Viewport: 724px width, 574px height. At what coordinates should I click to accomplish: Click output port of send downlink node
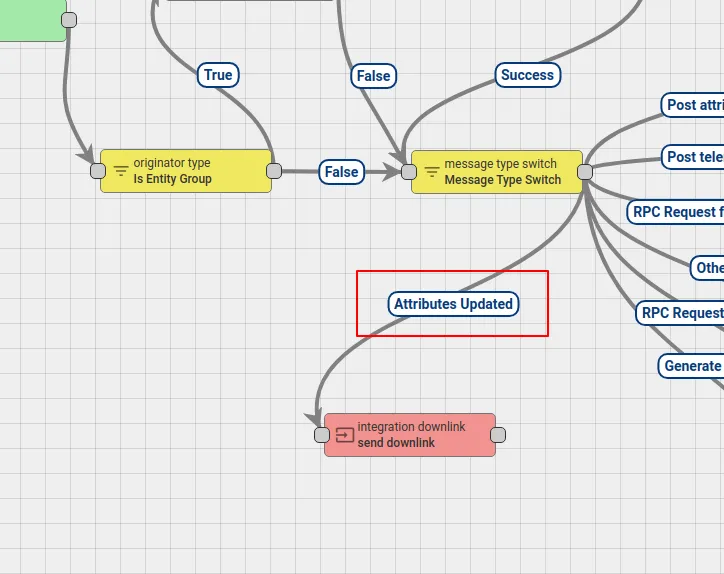[x=498, y=435]
